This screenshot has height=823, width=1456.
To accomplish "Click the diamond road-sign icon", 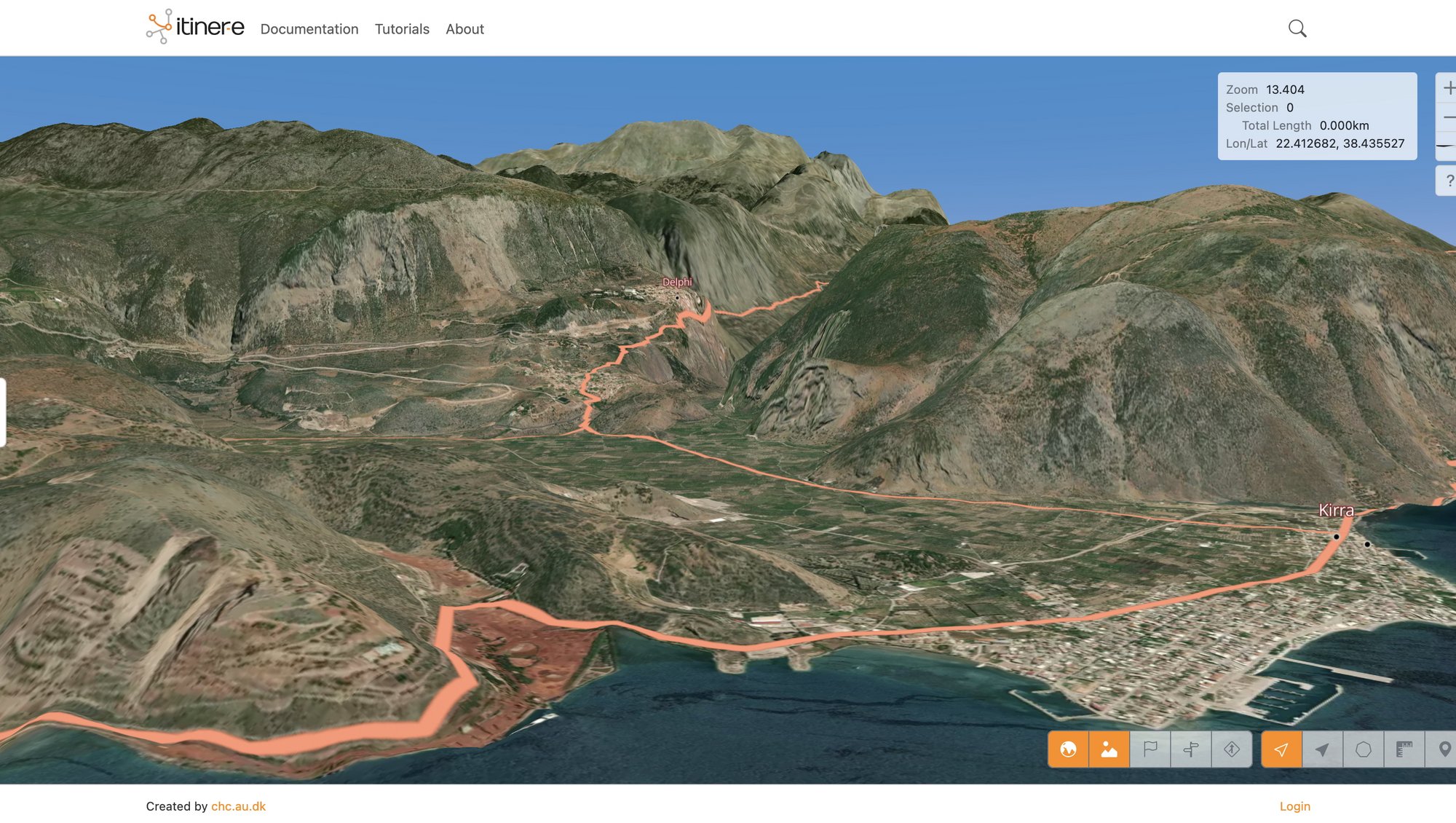I will tap(1232, 749).
